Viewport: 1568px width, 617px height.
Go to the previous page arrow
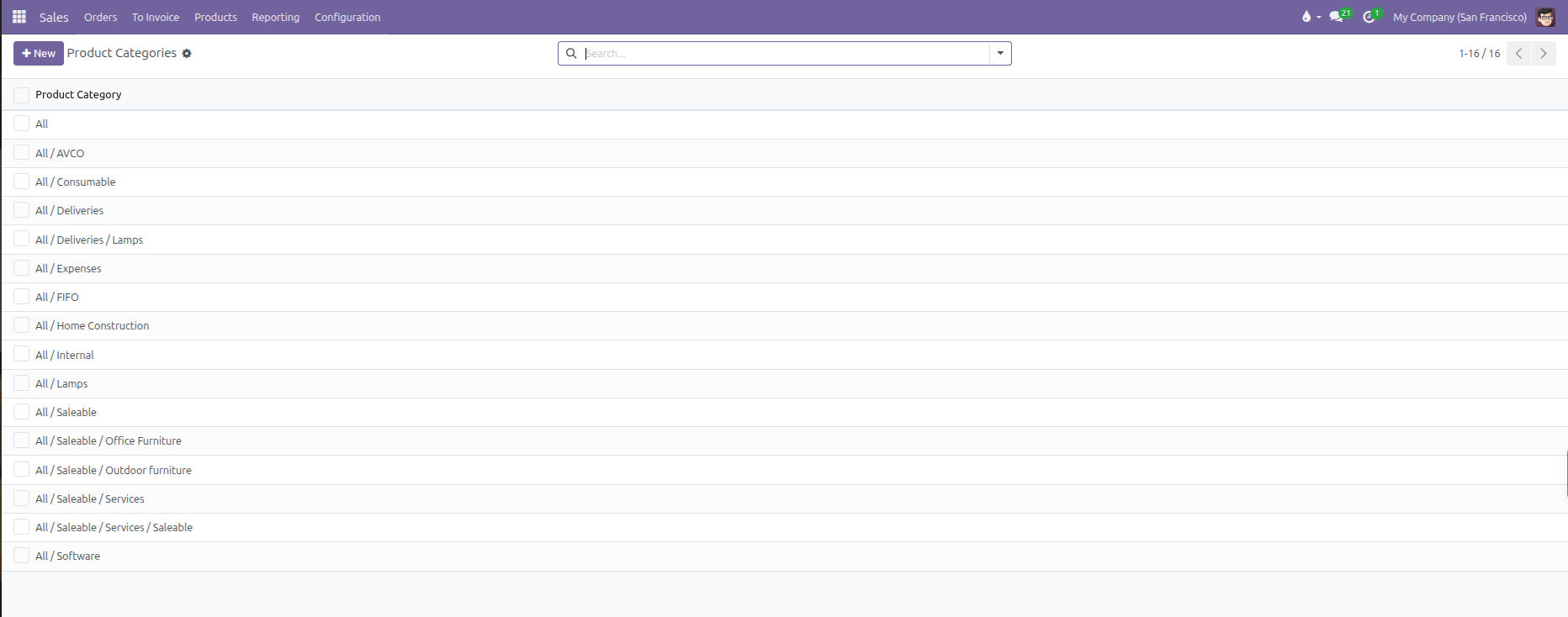pos(1518,53)
